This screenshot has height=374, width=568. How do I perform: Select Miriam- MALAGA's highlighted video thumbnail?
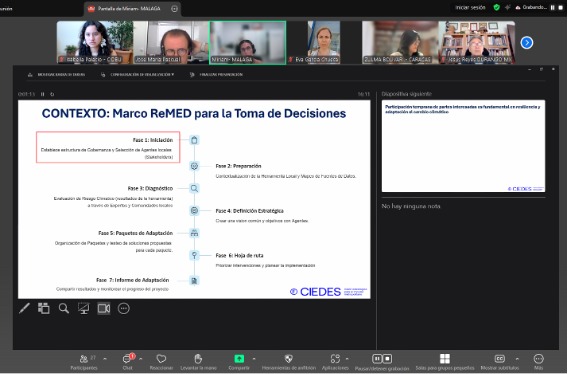(248, 42)
